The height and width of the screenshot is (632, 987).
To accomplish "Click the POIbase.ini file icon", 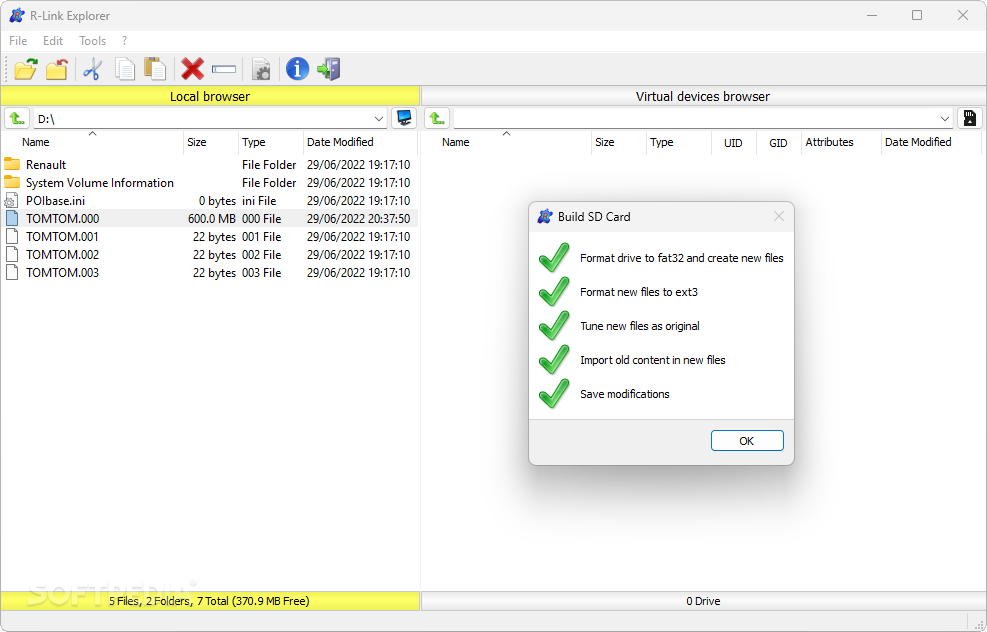I will (x=11, y=201).
